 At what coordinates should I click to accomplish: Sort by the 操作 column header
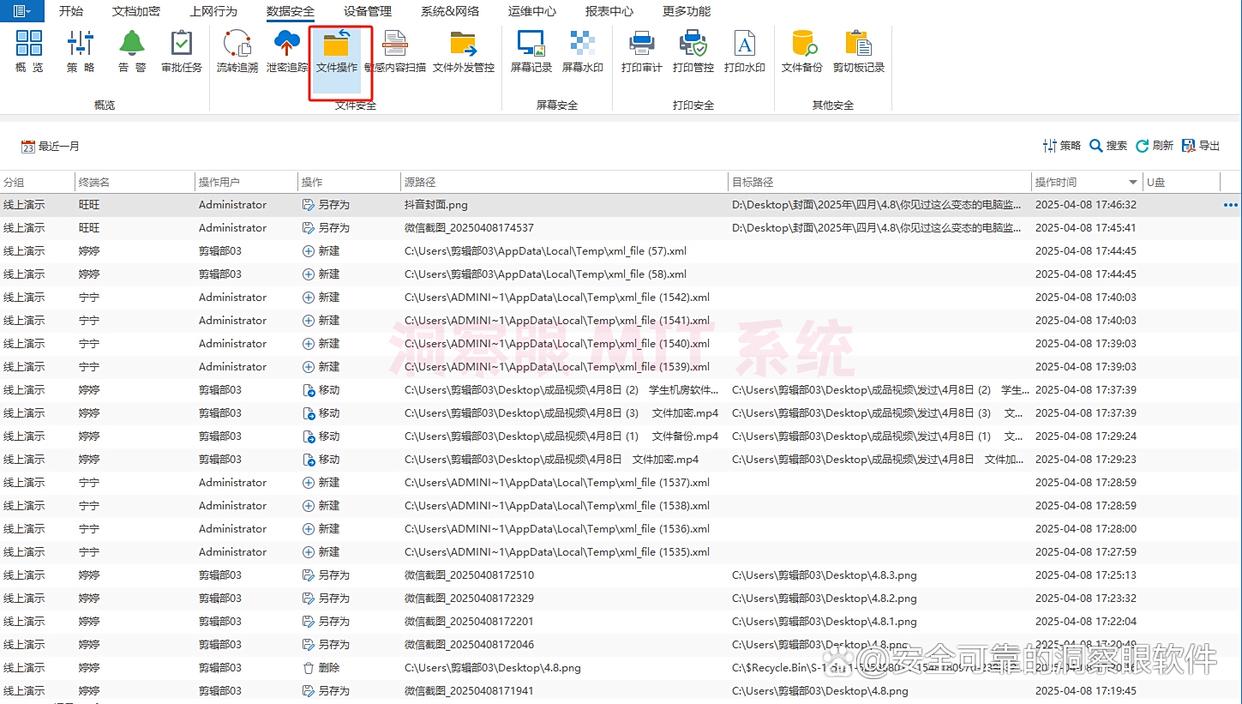[349, 182]
